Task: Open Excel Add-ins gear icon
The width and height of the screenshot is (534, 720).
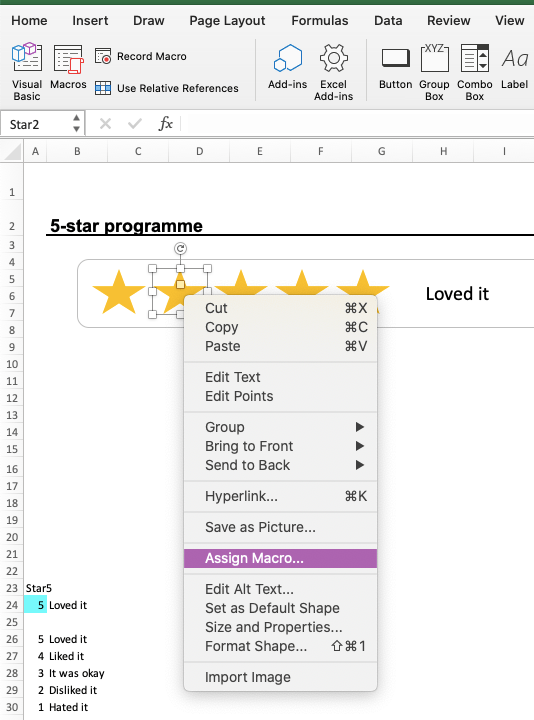Action: [x=333, y=58]
